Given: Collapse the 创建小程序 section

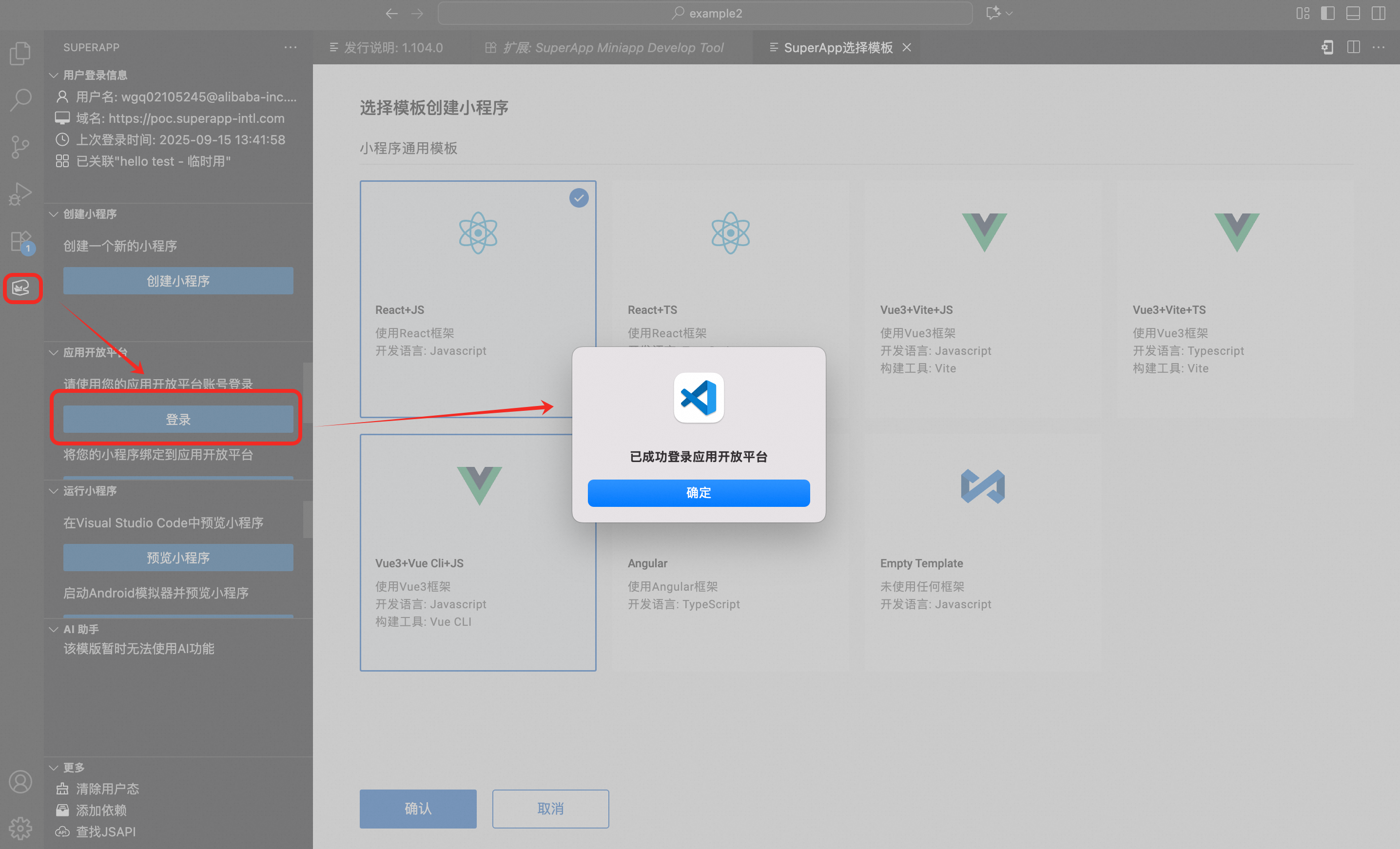Looking at the screenshot, I should [90, 213].
